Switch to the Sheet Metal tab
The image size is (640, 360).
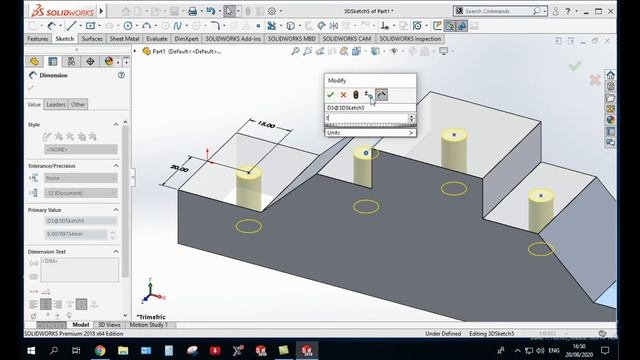coord(124,39)
